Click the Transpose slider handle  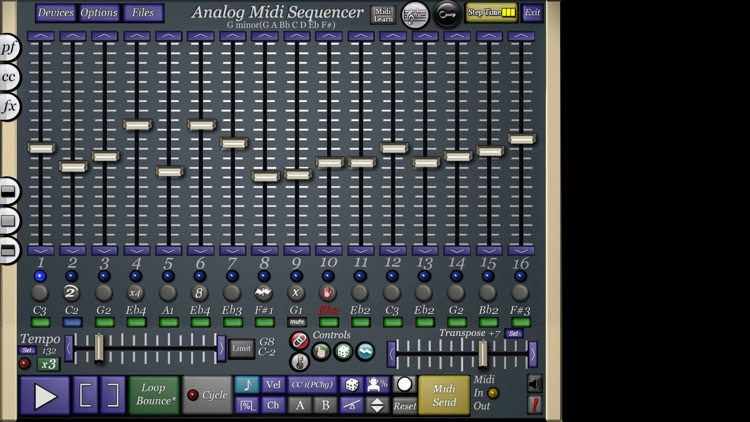(x=483, y=354)
